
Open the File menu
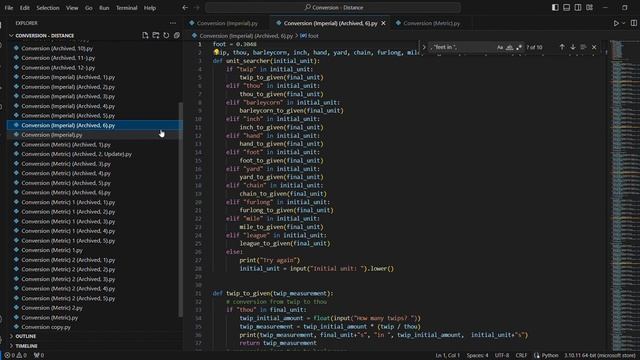pos(9,8)
